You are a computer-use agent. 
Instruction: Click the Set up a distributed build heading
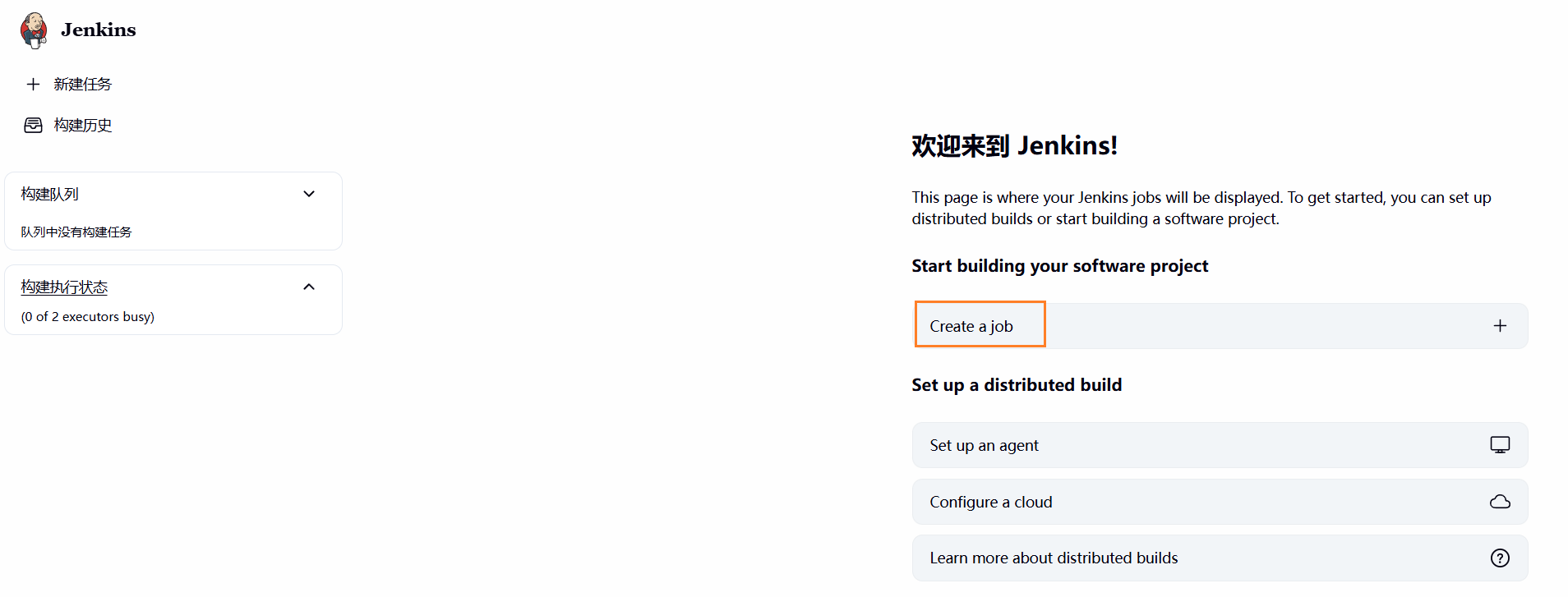[1017, 385]
